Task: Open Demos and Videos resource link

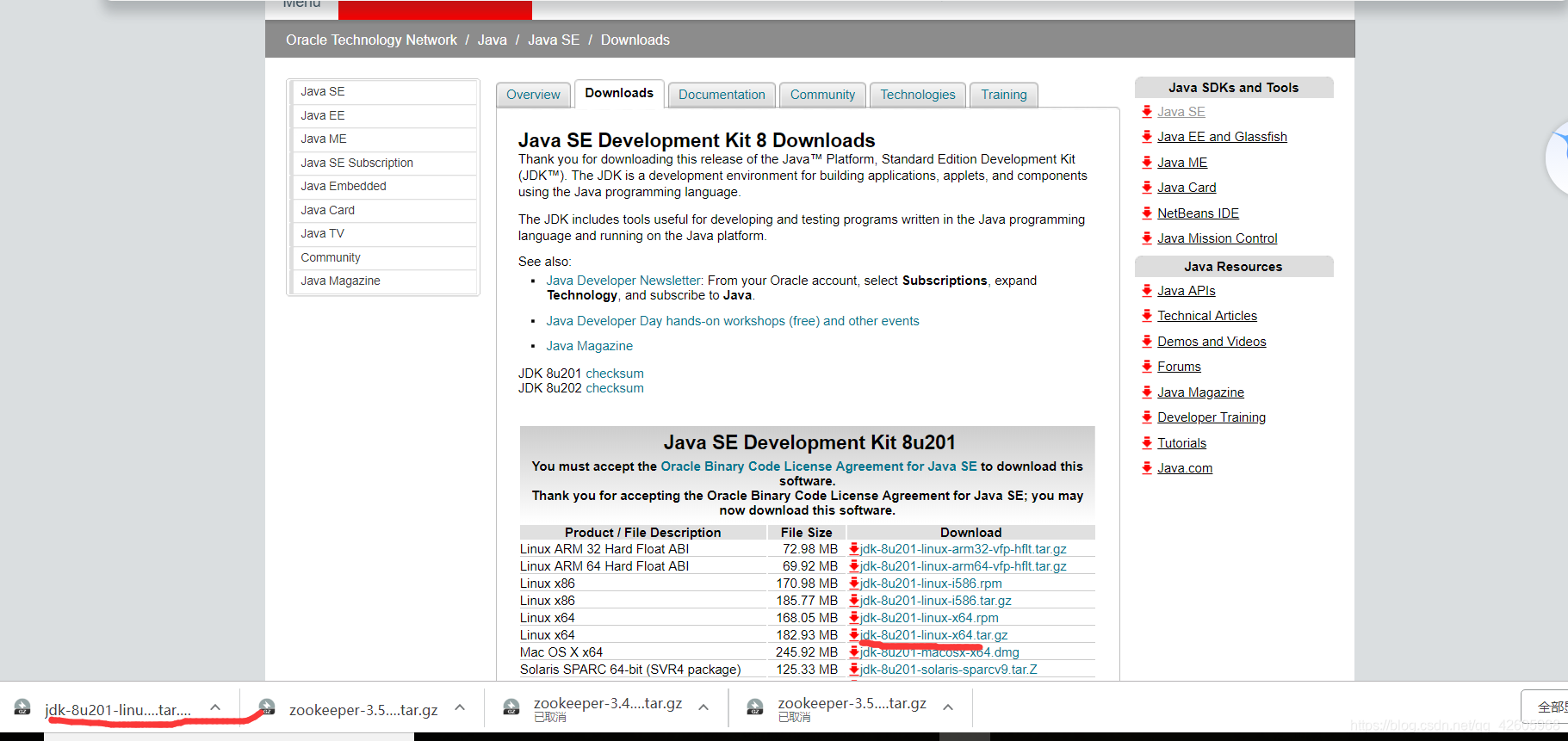Action: (x=1212, y=342)
